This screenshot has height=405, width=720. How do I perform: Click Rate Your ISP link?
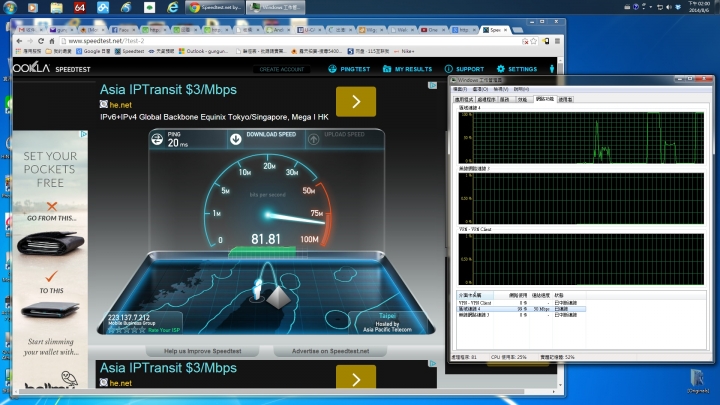coord(164,330)
